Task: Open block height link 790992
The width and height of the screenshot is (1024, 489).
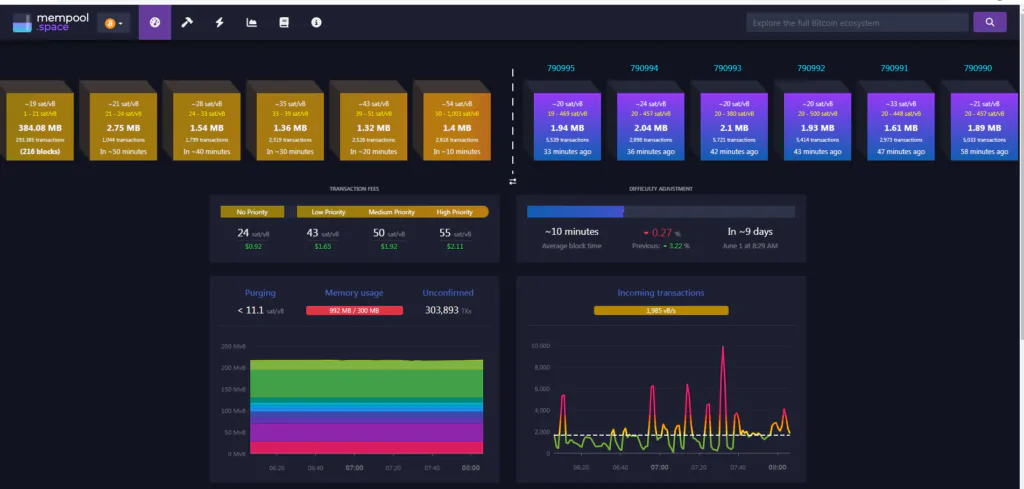Action: click(x=811, y=68)
